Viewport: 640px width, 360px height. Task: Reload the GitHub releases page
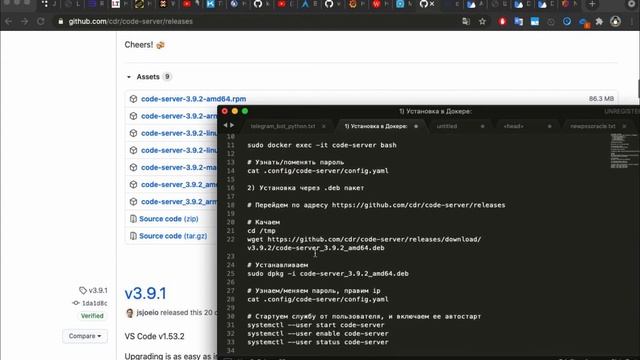tap(40, 21)
